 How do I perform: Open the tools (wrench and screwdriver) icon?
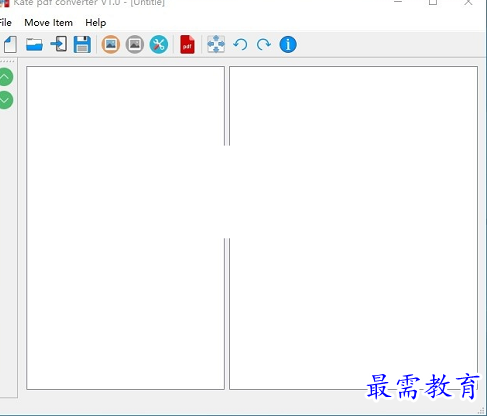click(x=159, y=44)
